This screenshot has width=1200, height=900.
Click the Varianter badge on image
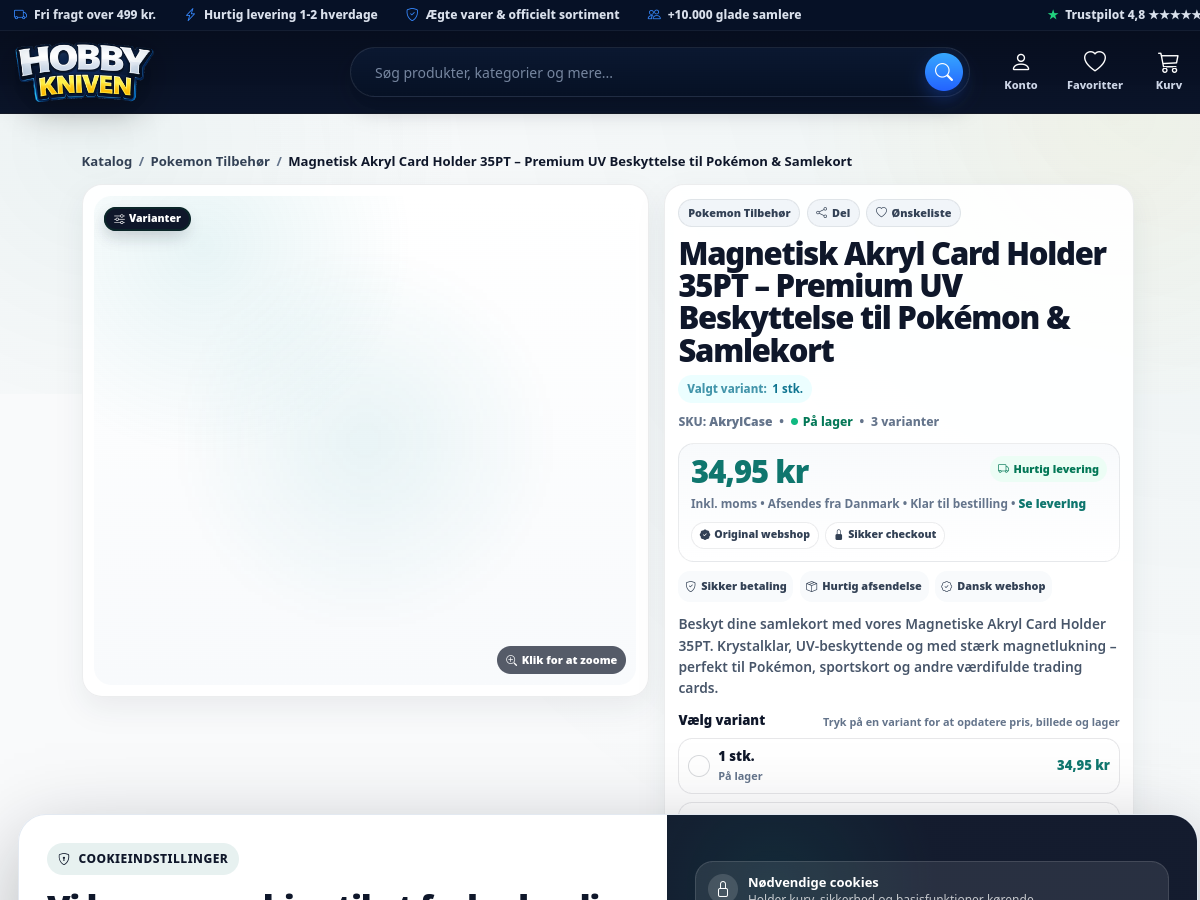147,218
